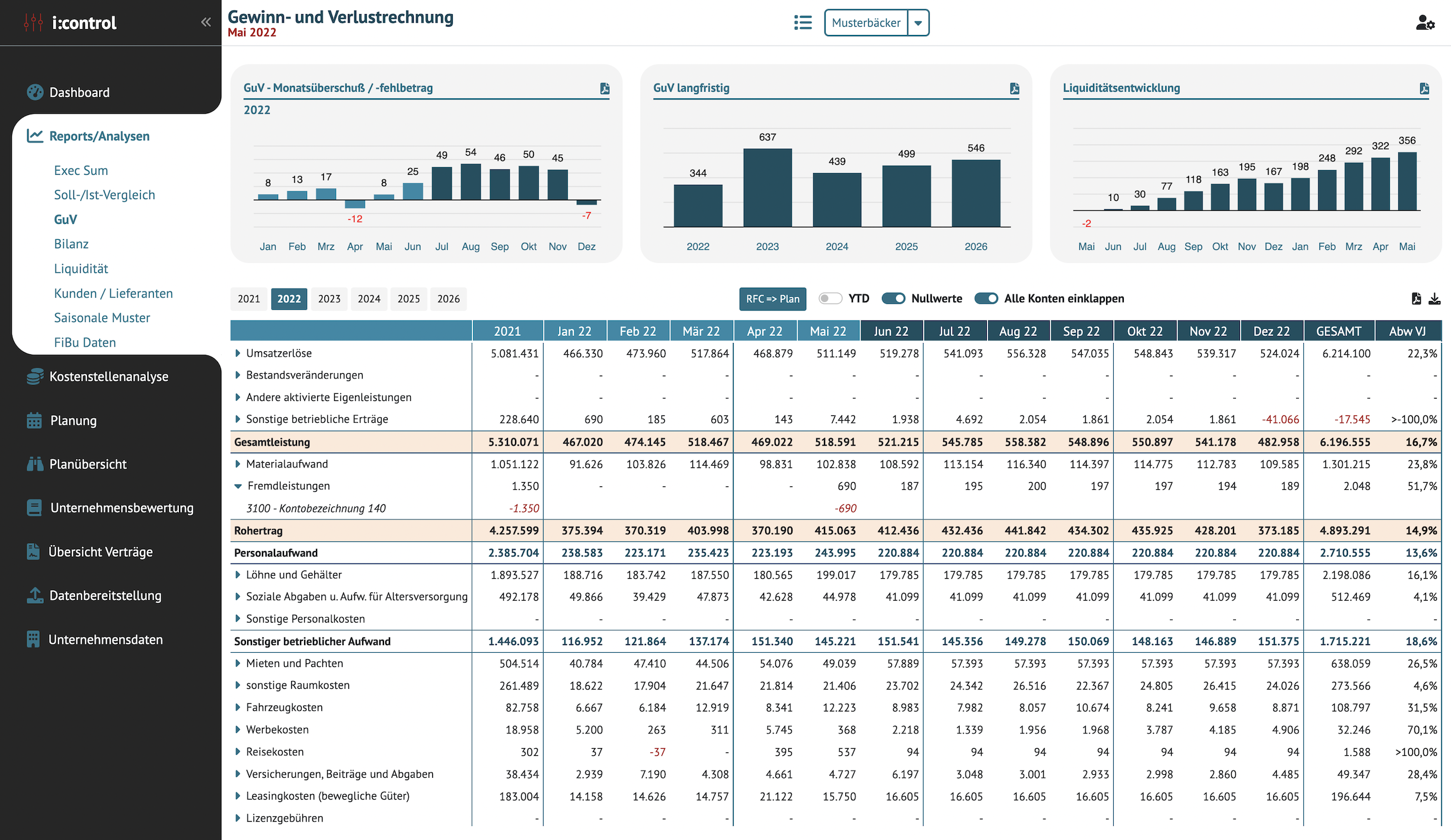Open Soll-/Ist-Vergleich link
Image resolution: width=1451 pixels, height=840 pixels.
[x=104, y=195]
